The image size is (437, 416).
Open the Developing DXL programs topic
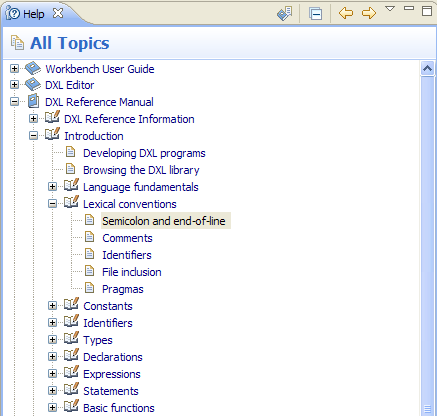pos(144,153)
